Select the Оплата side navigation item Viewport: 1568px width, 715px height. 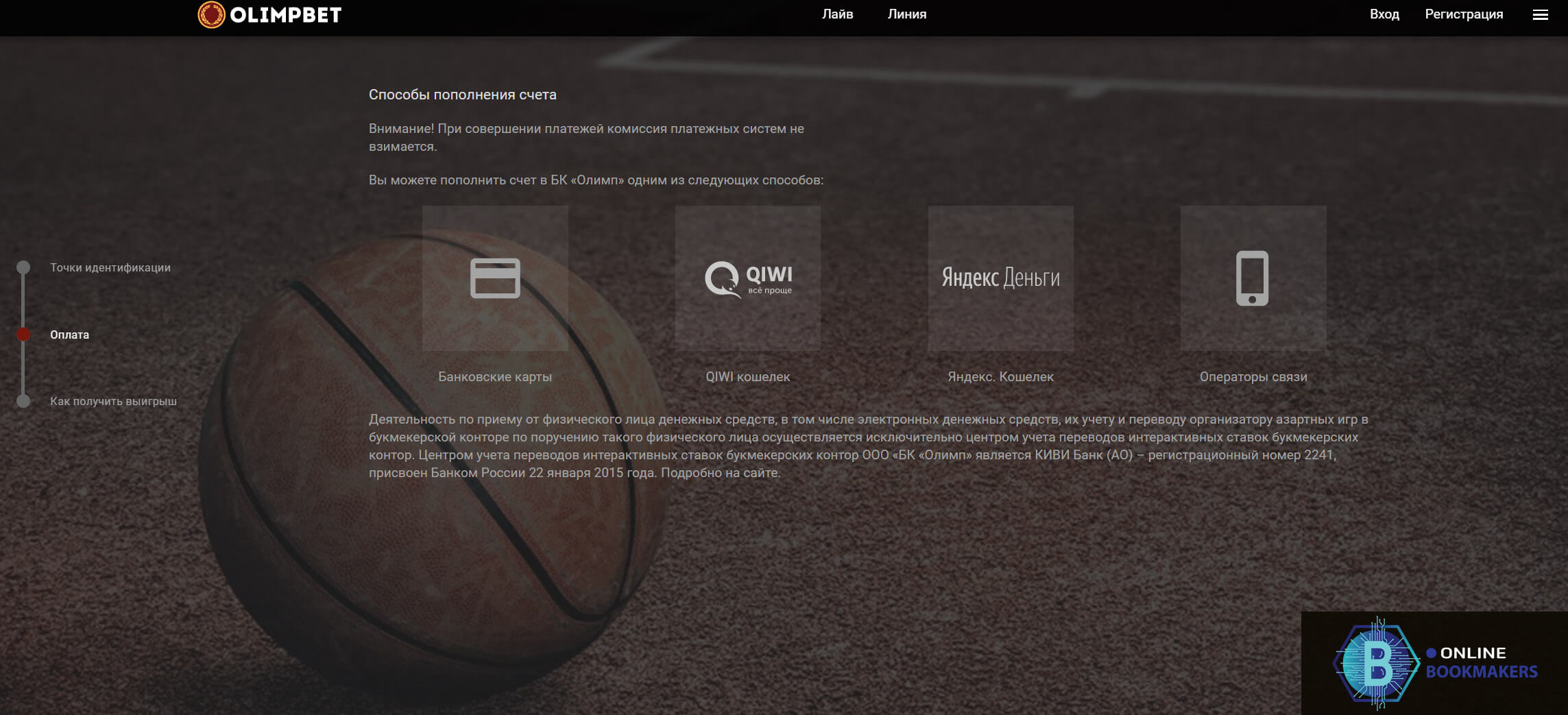69,335
